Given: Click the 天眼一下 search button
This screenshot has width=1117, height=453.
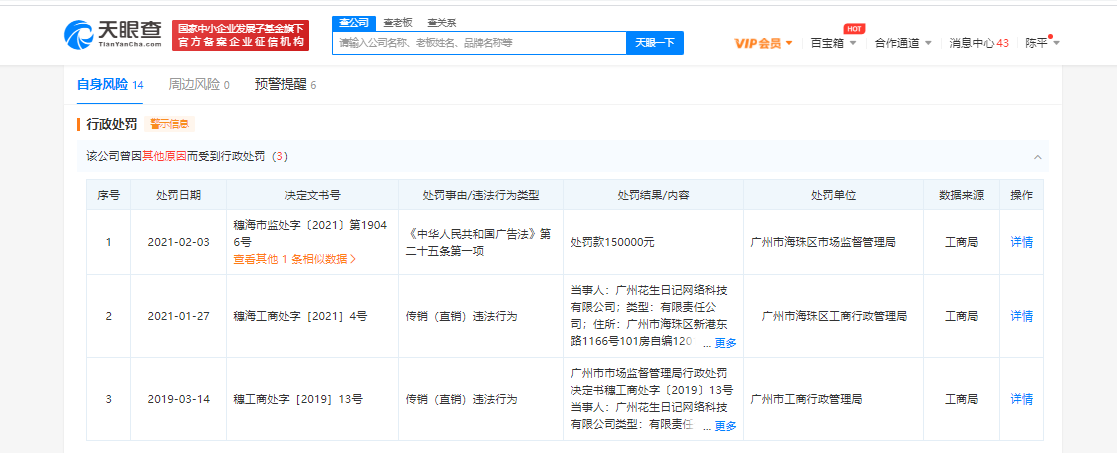Looking at the screenshot, I should [x=655, y=43].
